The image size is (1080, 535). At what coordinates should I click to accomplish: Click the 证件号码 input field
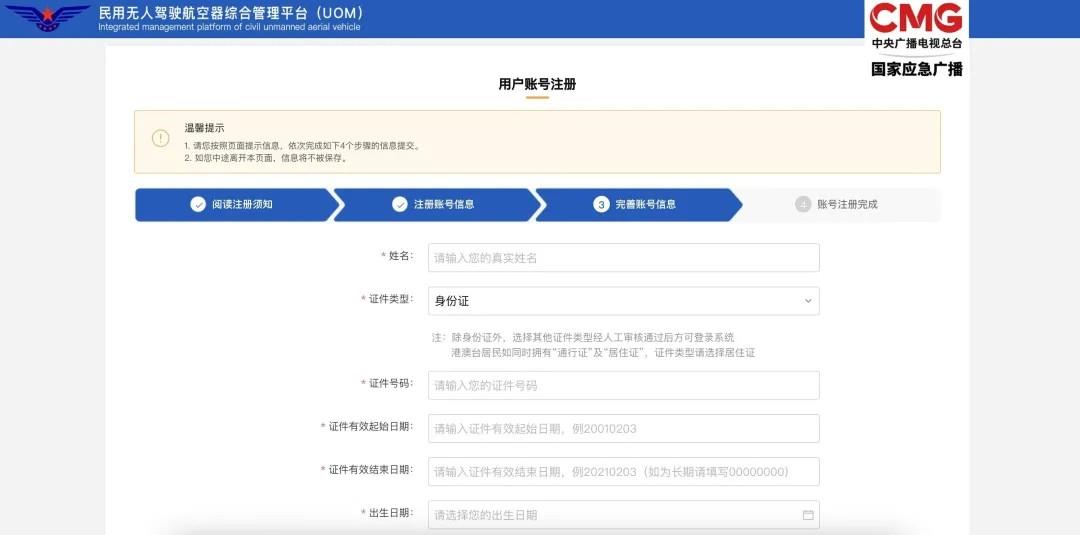pos(622,385)
